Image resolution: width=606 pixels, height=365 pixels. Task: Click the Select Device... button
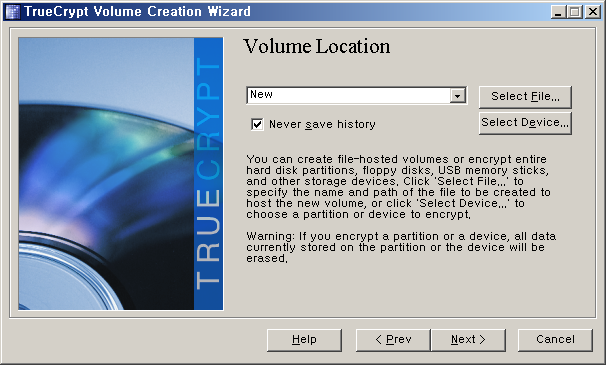click(525, 123)
